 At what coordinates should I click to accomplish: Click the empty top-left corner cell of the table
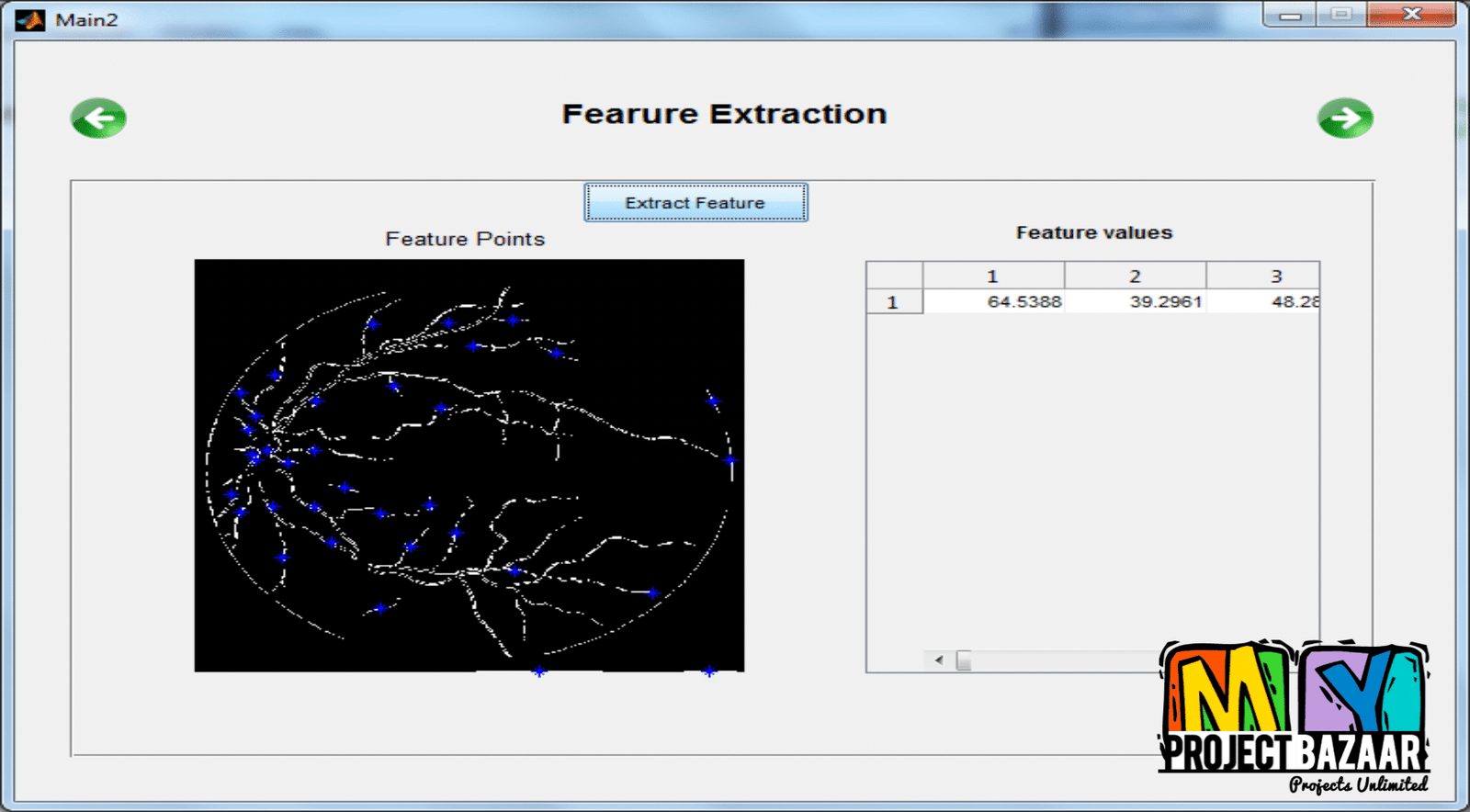pyautogui.click(x=894, y=276)
